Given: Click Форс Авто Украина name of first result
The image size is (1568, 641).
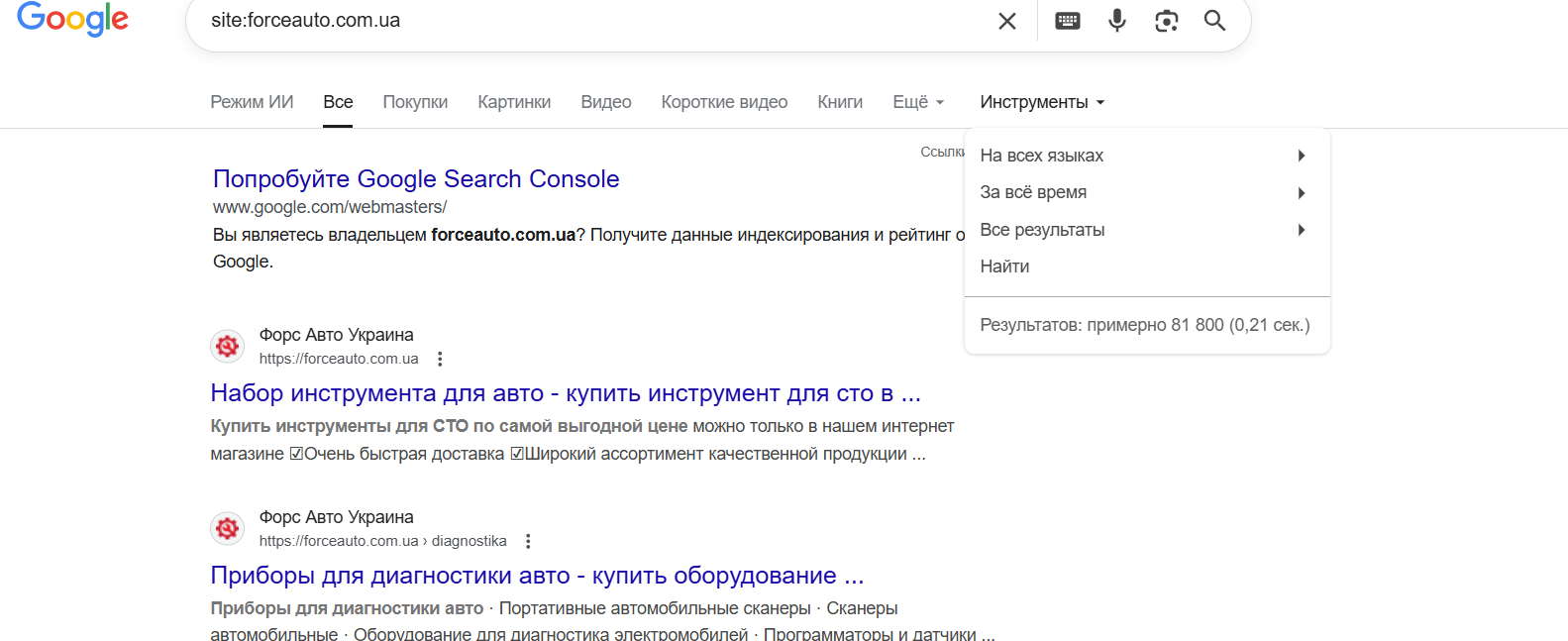Looking at the screenshot, I should 337,335.
